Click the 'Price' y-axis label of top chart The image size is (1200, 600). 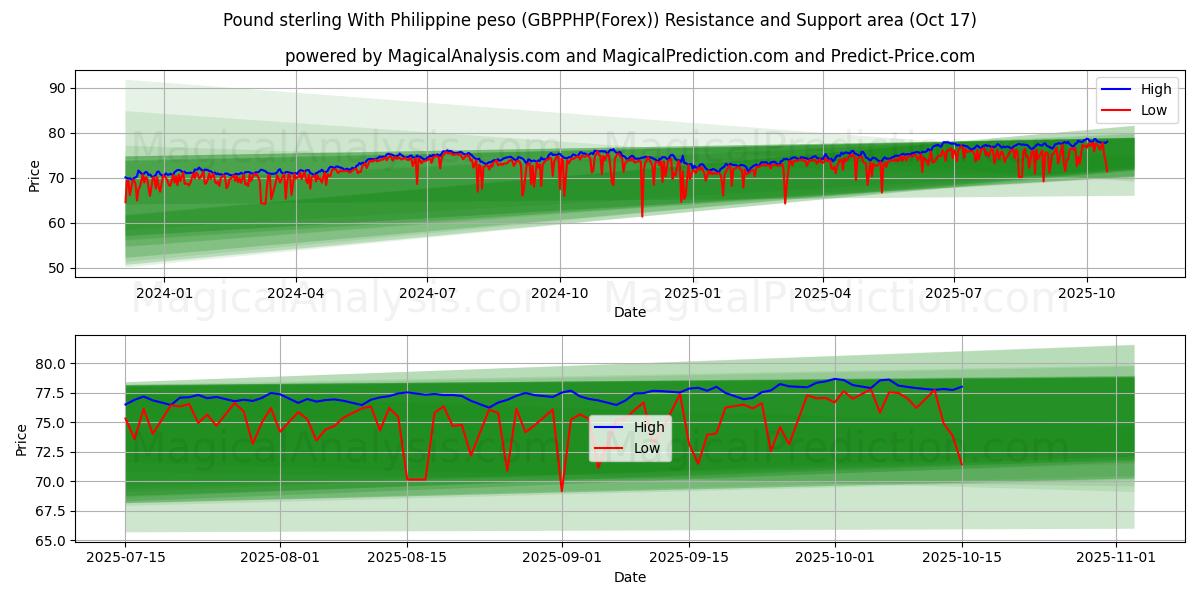[35, 176]
